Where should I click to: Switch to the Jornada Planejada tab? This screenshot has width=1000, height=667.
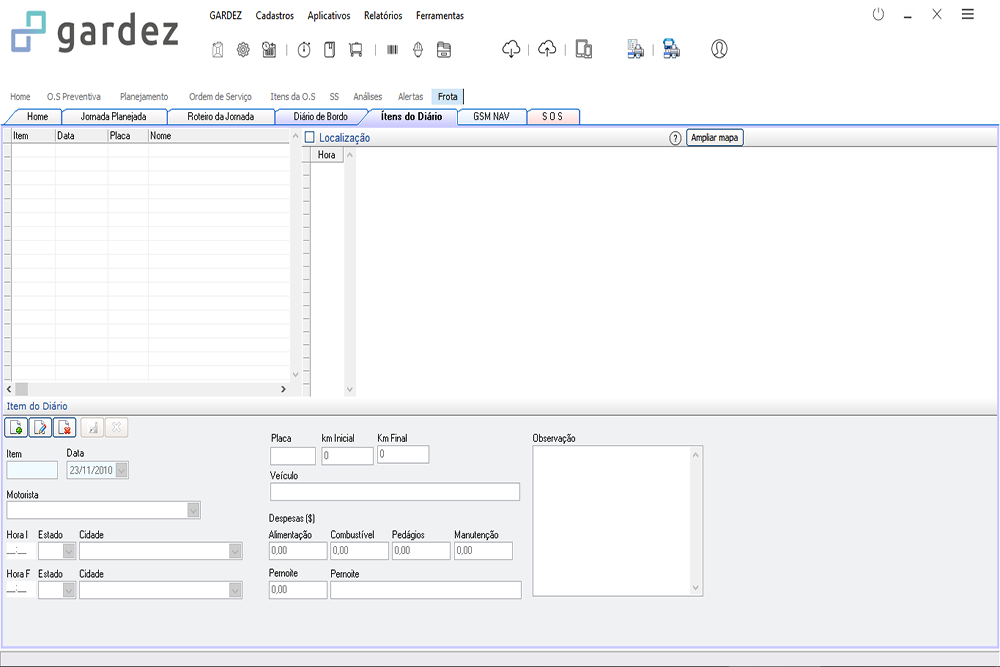coord(114,117)
